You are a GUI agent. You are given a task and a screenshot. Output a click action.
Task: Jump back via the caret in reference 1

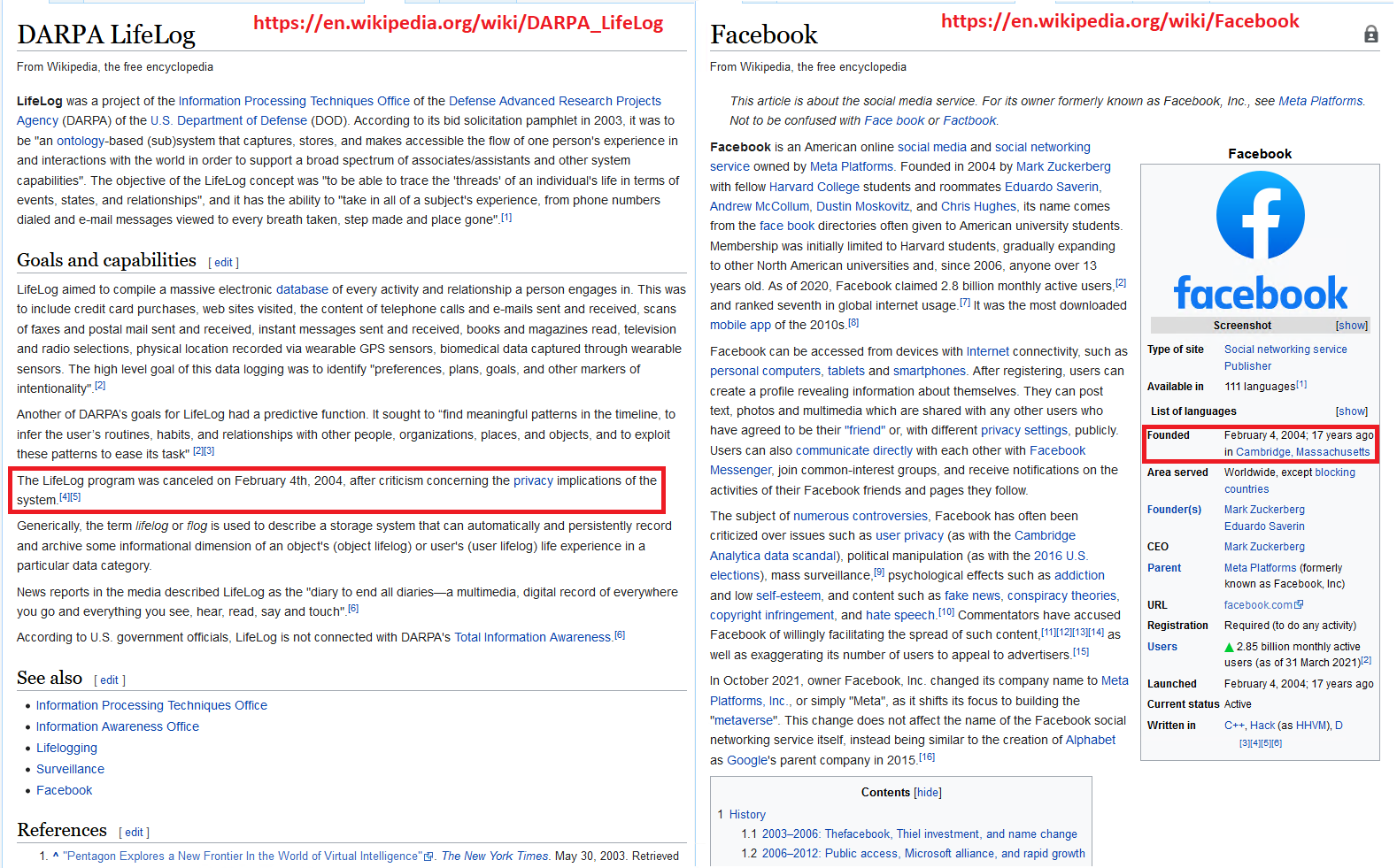click(x=55, y=856)
